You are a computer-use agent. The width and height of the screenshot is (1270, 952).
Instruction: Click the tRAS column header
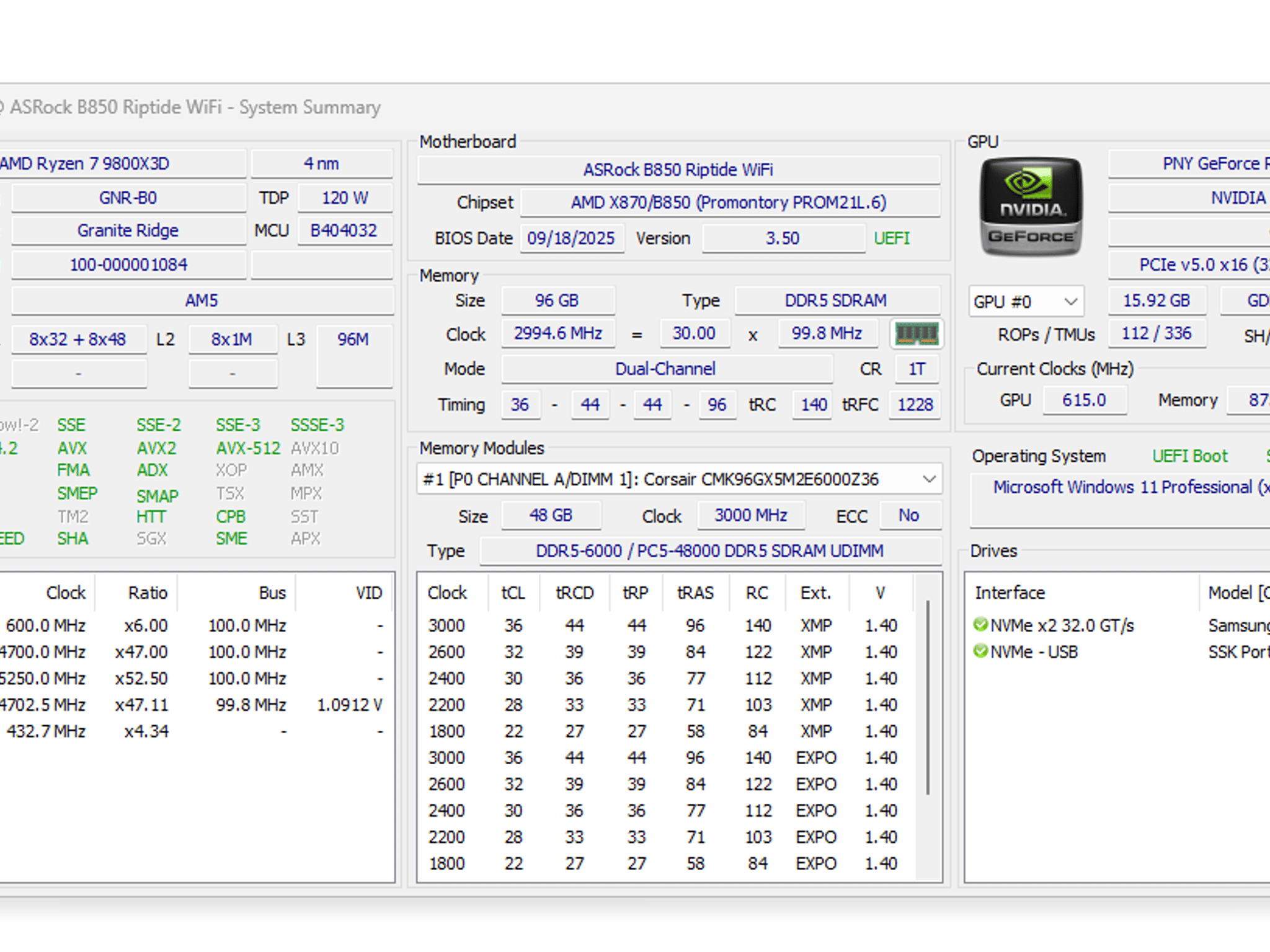[696, 593]
